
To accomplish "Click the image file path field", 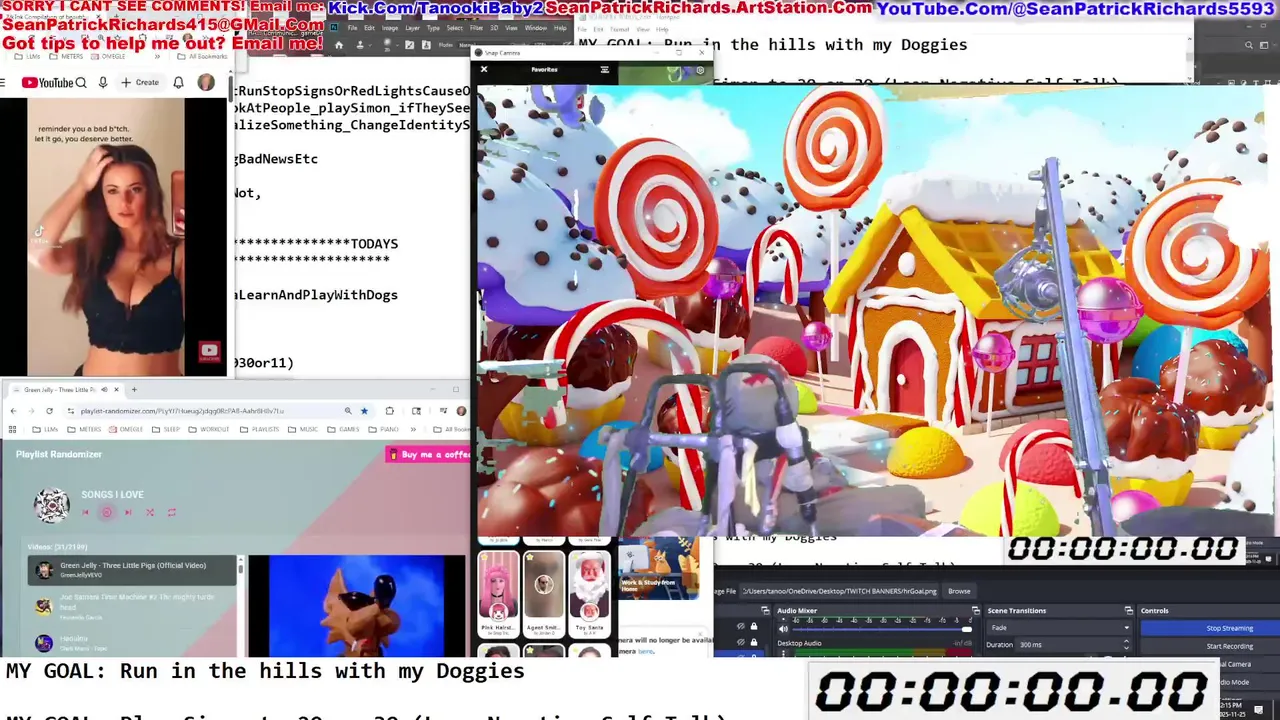I will 840,591.
